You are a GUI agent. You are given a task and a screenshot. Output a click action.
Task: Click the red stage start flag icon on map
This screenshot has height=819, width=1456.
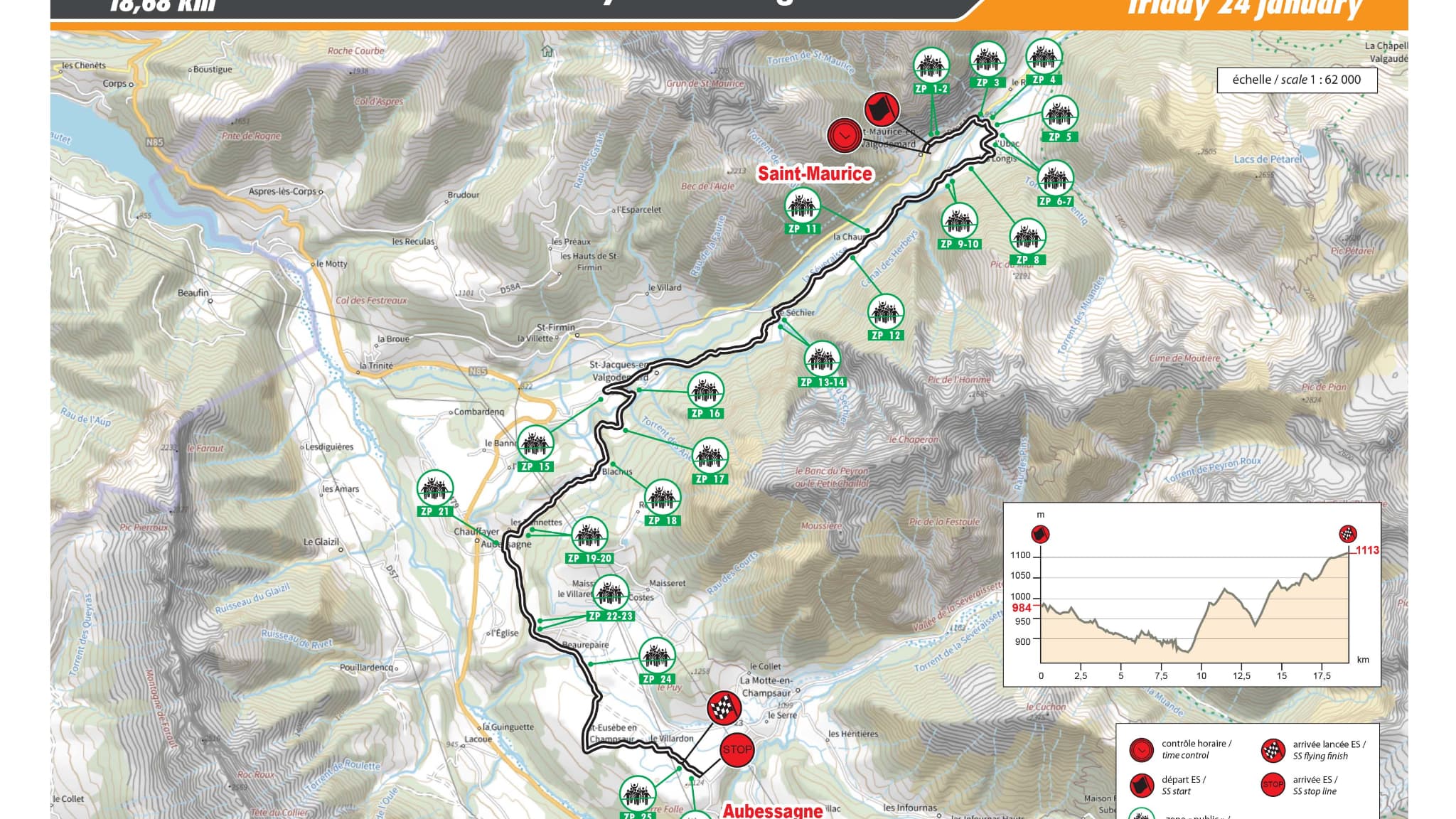tap(882, 110)
